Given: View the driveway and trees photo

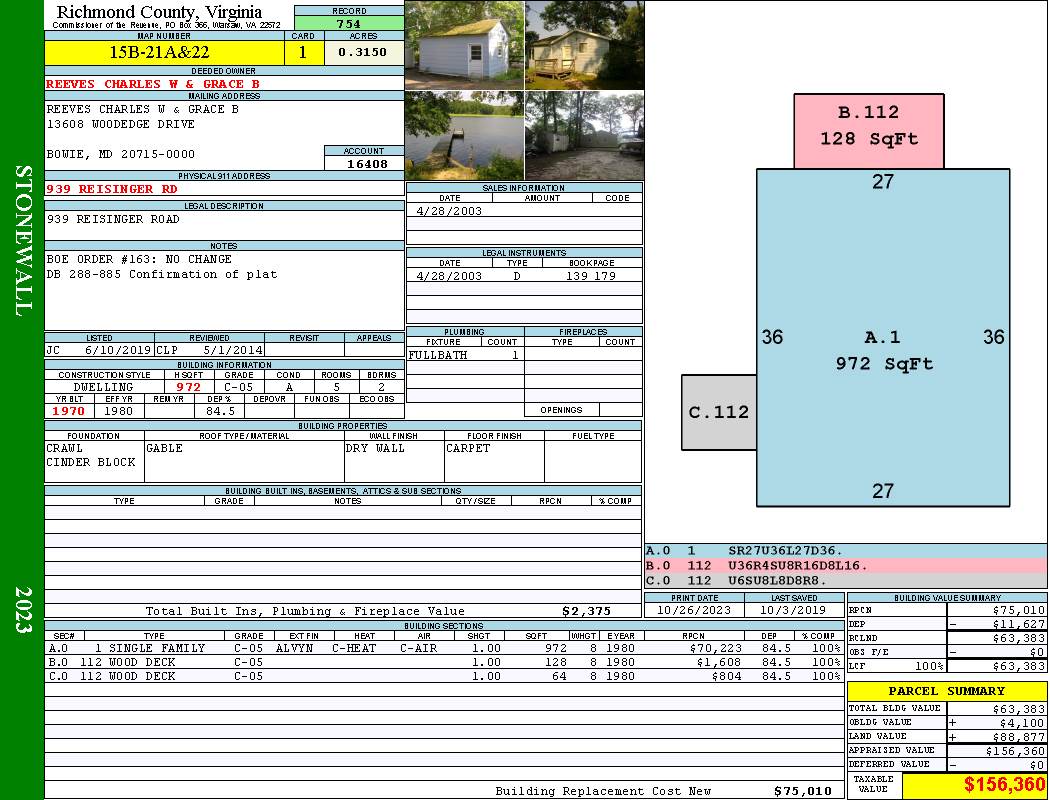Looking at the screenshot, I should click(585, 135).
